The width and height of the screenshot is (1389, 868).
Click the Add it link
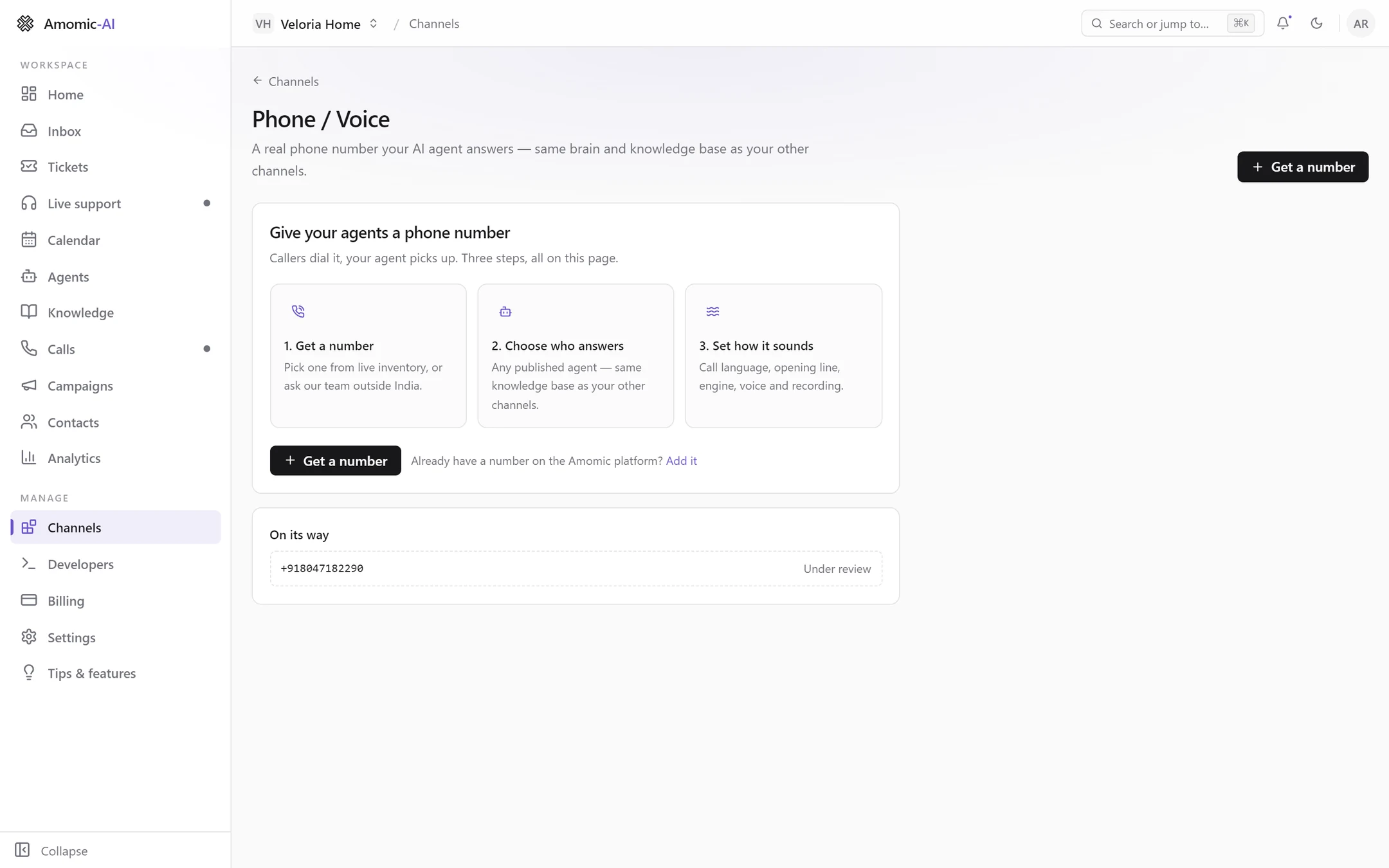click(681, 460)
